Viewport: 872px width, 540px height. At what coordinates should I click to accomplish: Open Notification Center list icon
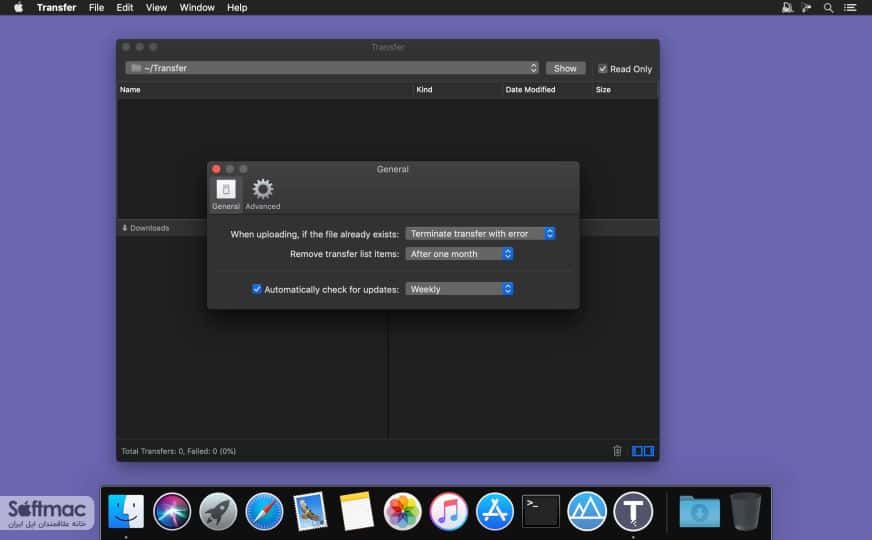[850, 7]
